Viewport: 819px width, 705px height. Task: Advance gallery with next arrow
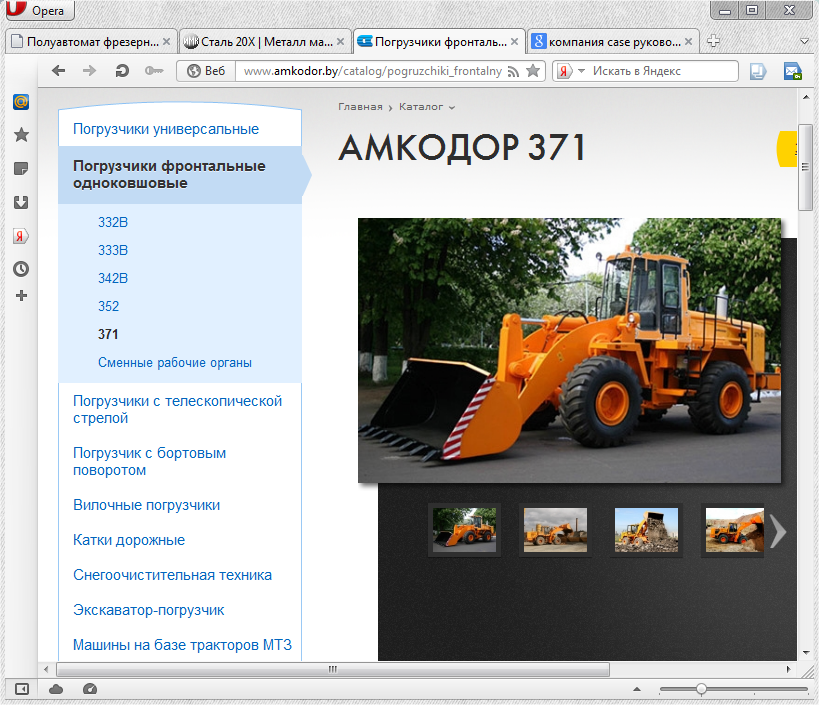(778, 532)
